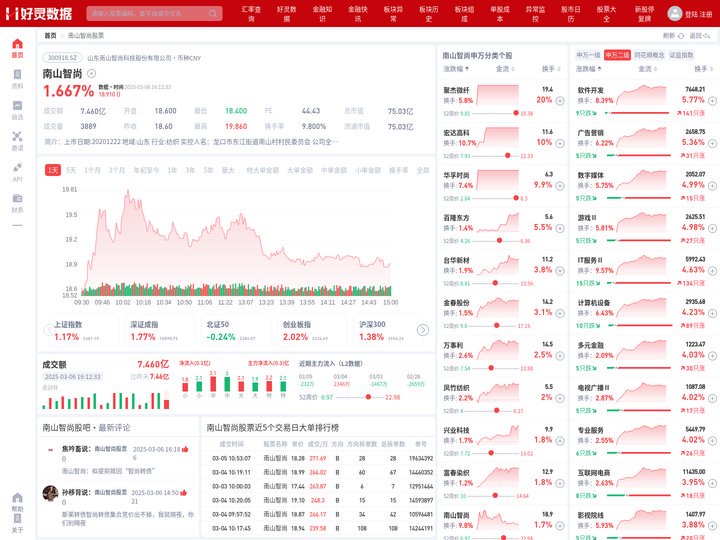Select the 1年 chart range
Image resolution: width=720 pixels, height=540 pixels.
172,170
